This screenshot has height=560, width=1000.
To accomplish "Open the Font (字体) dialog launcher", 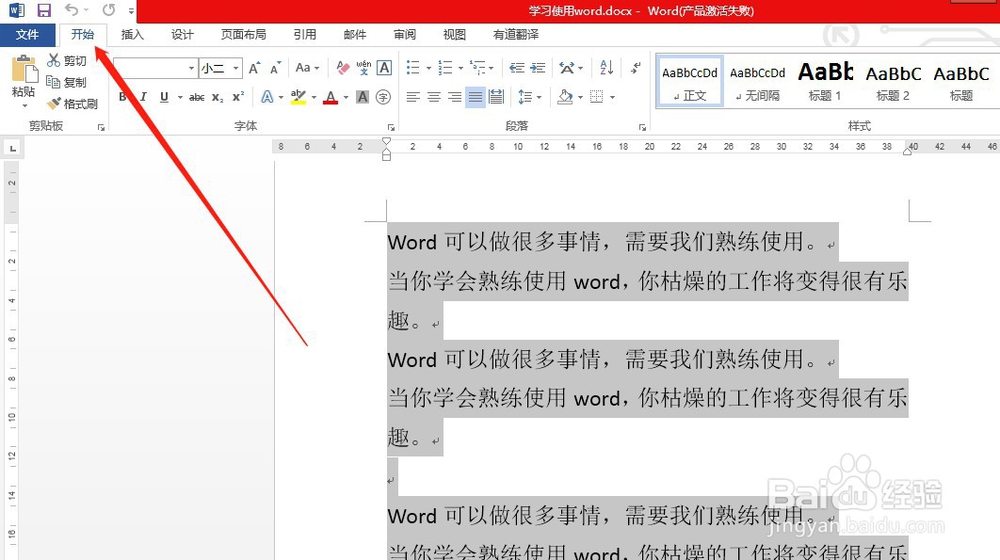I will pos(391,128).
